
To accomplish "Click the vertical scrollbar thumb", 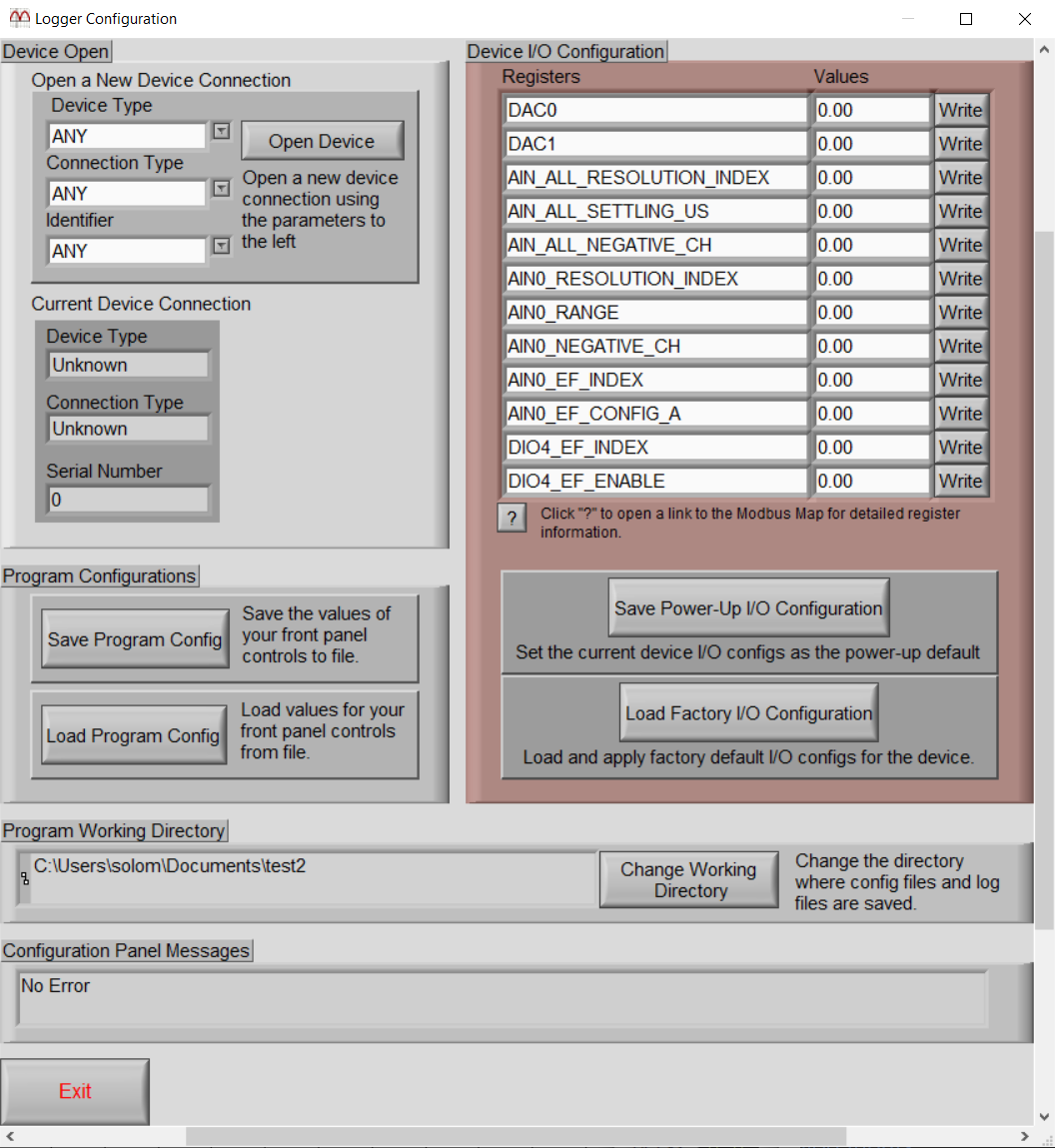I will [1044, 579].
